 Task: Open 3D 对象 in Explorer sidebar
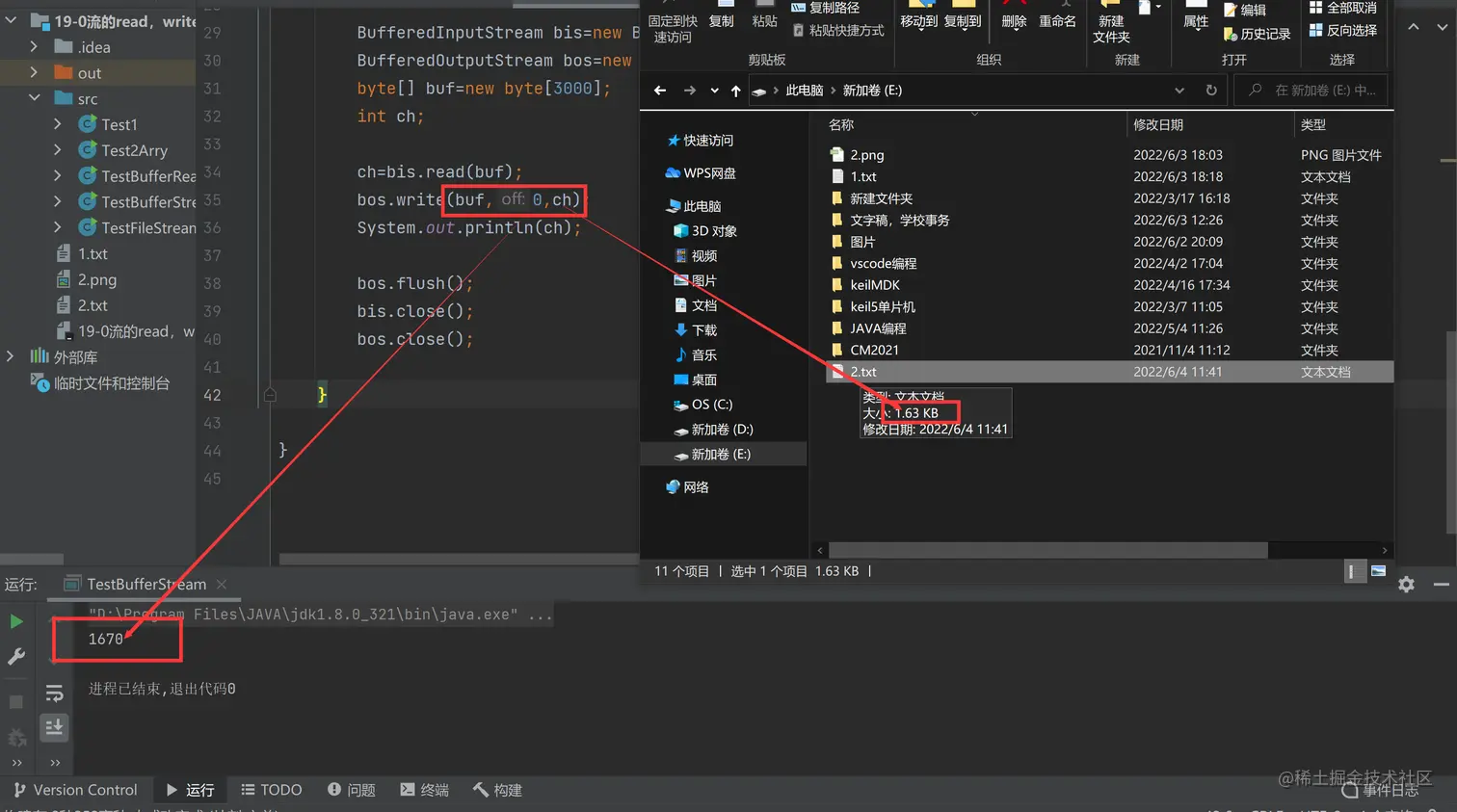(705, 231)
